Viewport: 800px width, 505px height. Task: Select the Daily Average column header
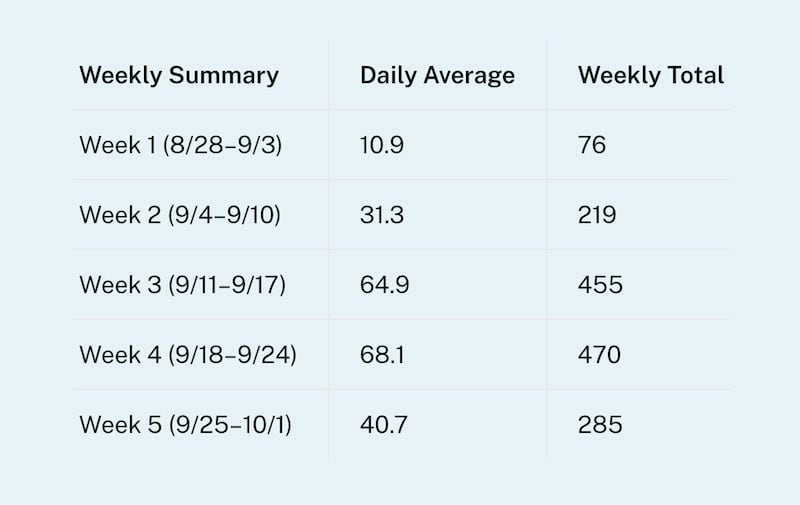tap(437, 75)
